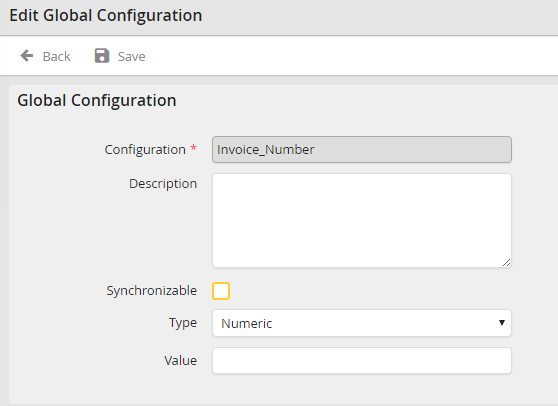Click the Back button label

[x=57, y=57]
